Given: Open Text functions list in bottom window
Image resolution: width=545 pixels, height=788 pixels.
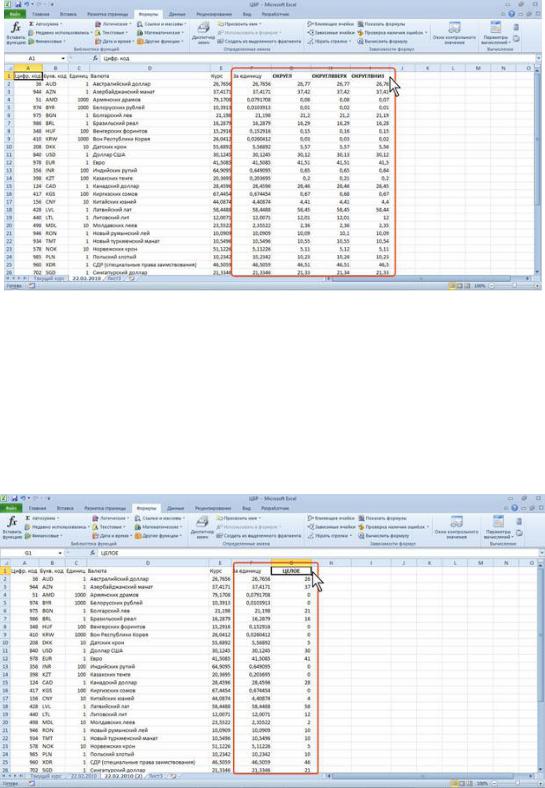Looking at the screenshot, I should [x=109, y=527].
